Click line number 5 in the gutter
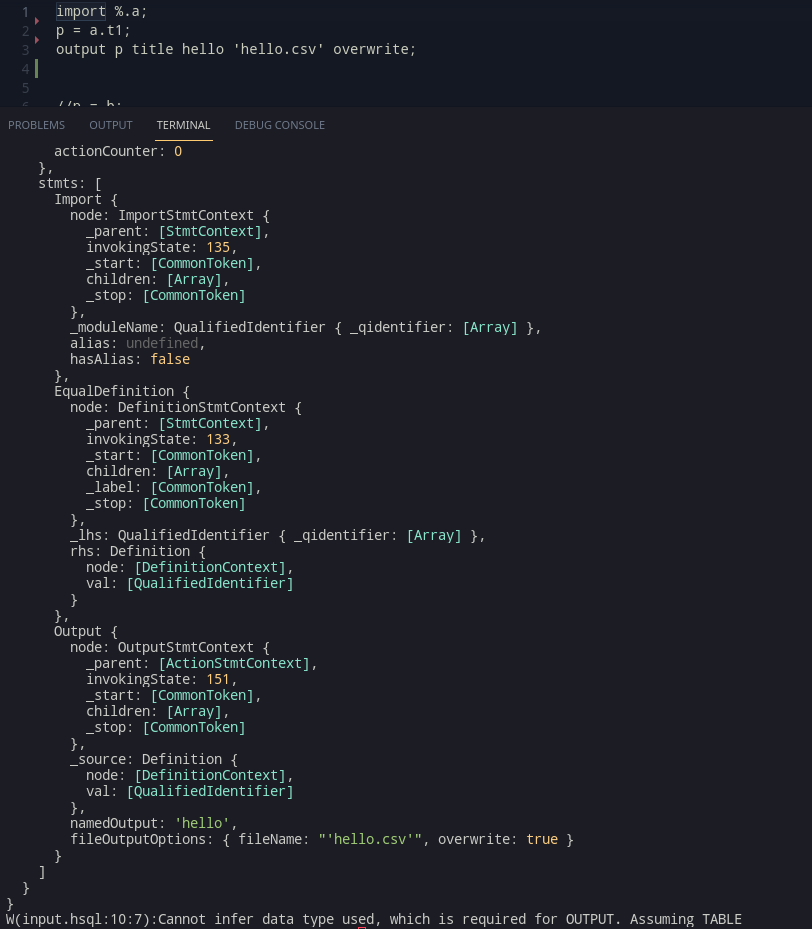Image resolution: width=812 pixels, height=929 pixels. tap(25, 88)
